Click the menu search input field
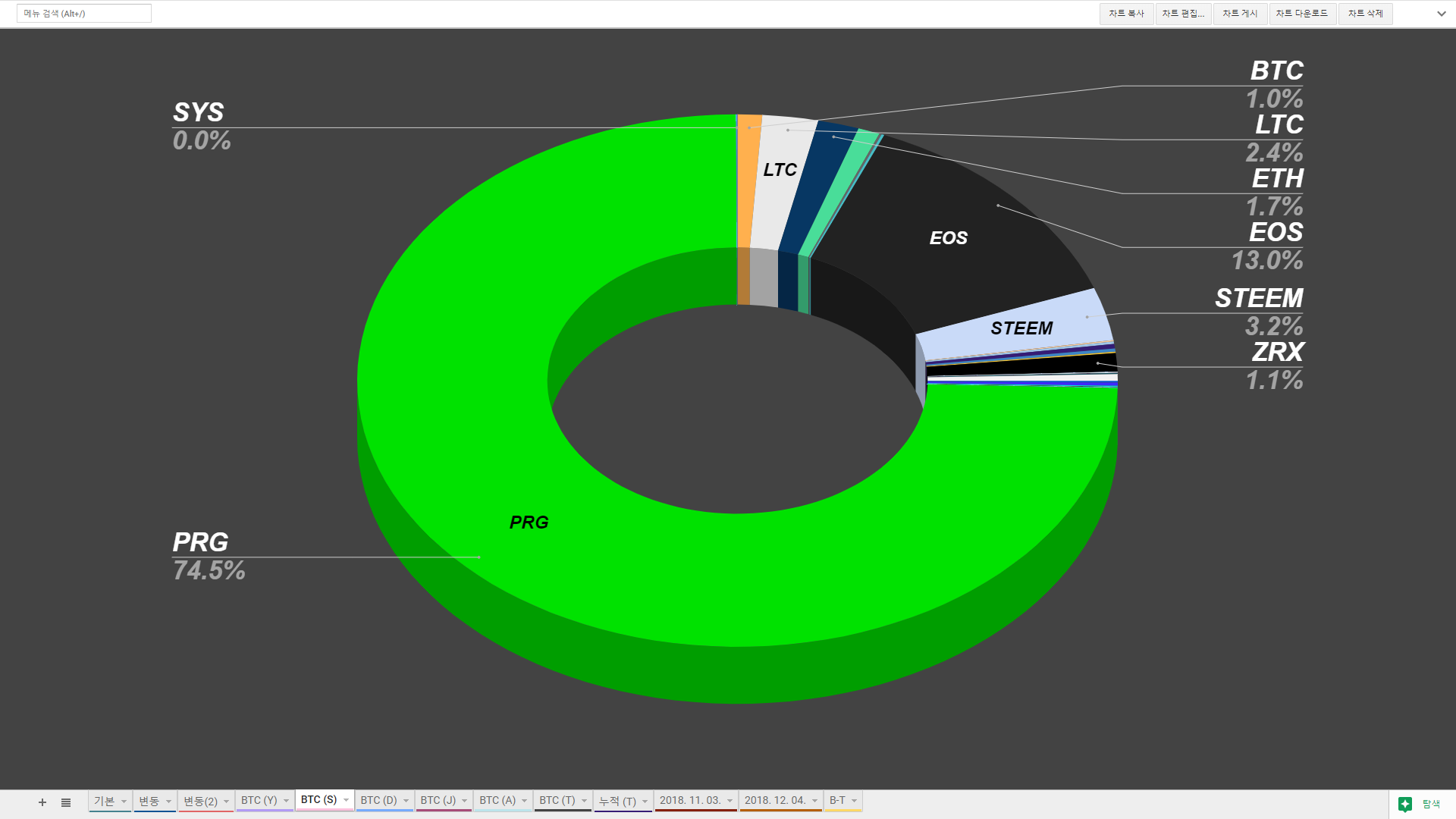 coord(83,14)
